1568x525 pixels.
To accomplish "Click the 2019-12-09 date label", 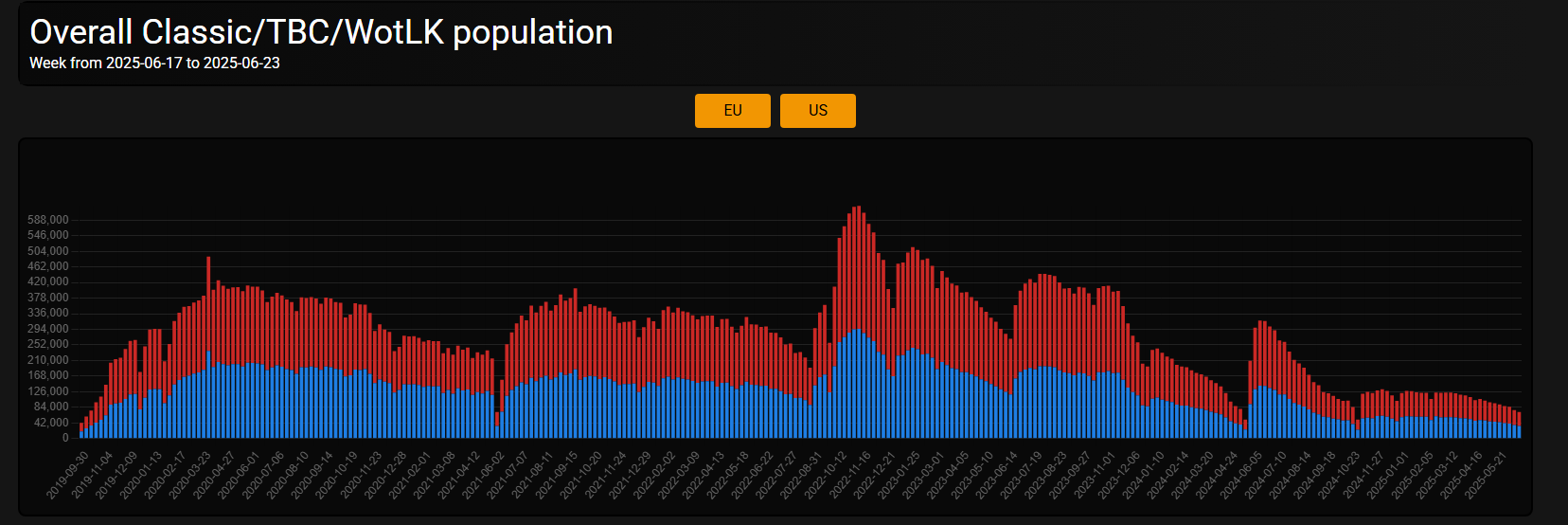I will pos(116,475).
